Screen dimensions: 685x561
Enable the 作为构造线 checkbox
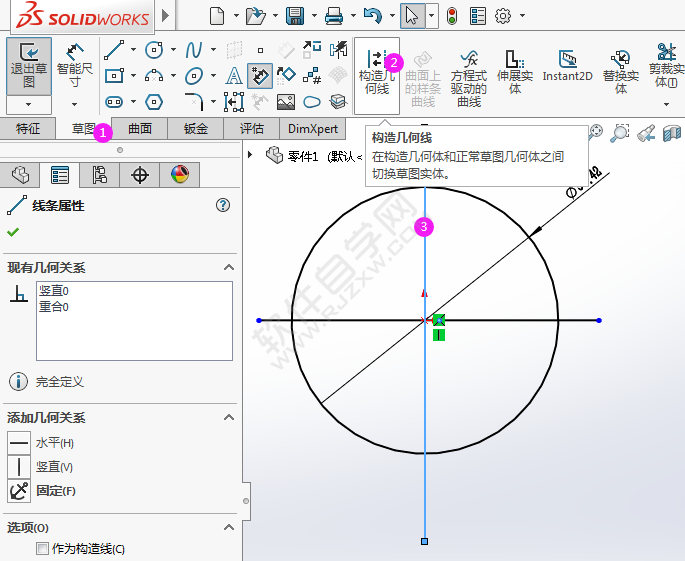coord(42,548)
